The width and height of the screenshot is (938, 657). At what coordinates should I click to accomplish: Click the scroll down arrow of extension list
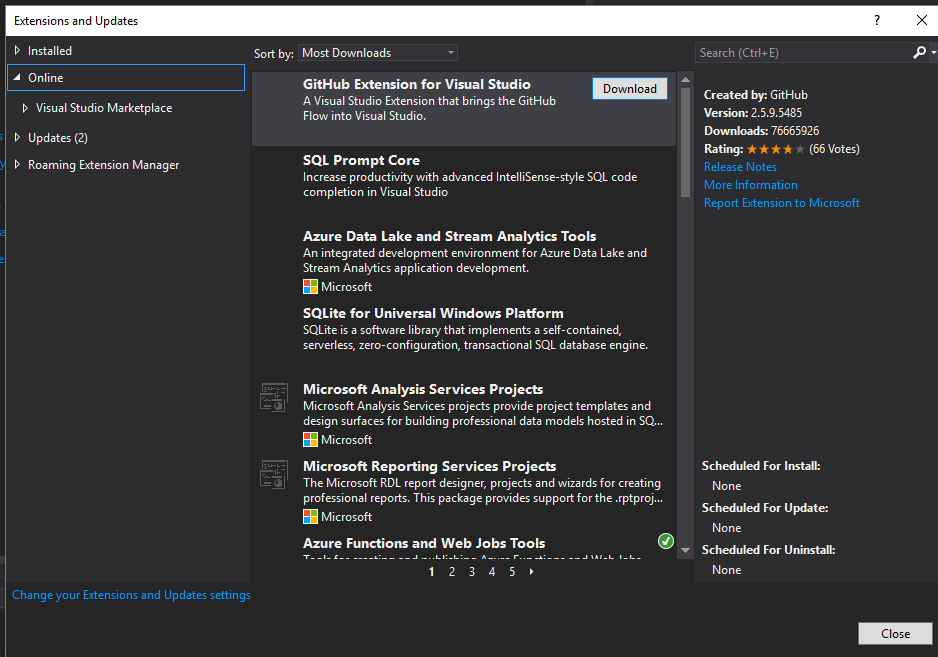coord(686,550)
